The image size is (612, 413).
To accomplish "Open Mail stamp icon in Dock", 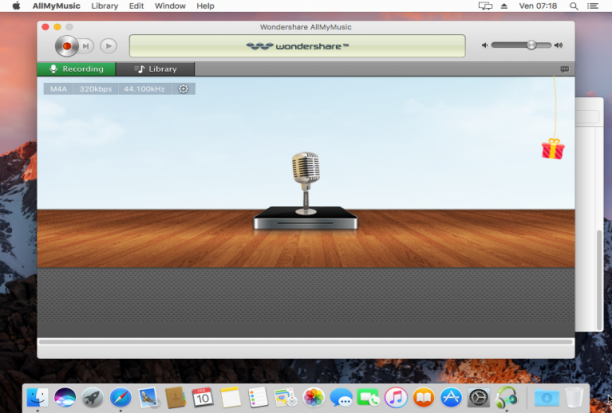I will click(148, 398).
